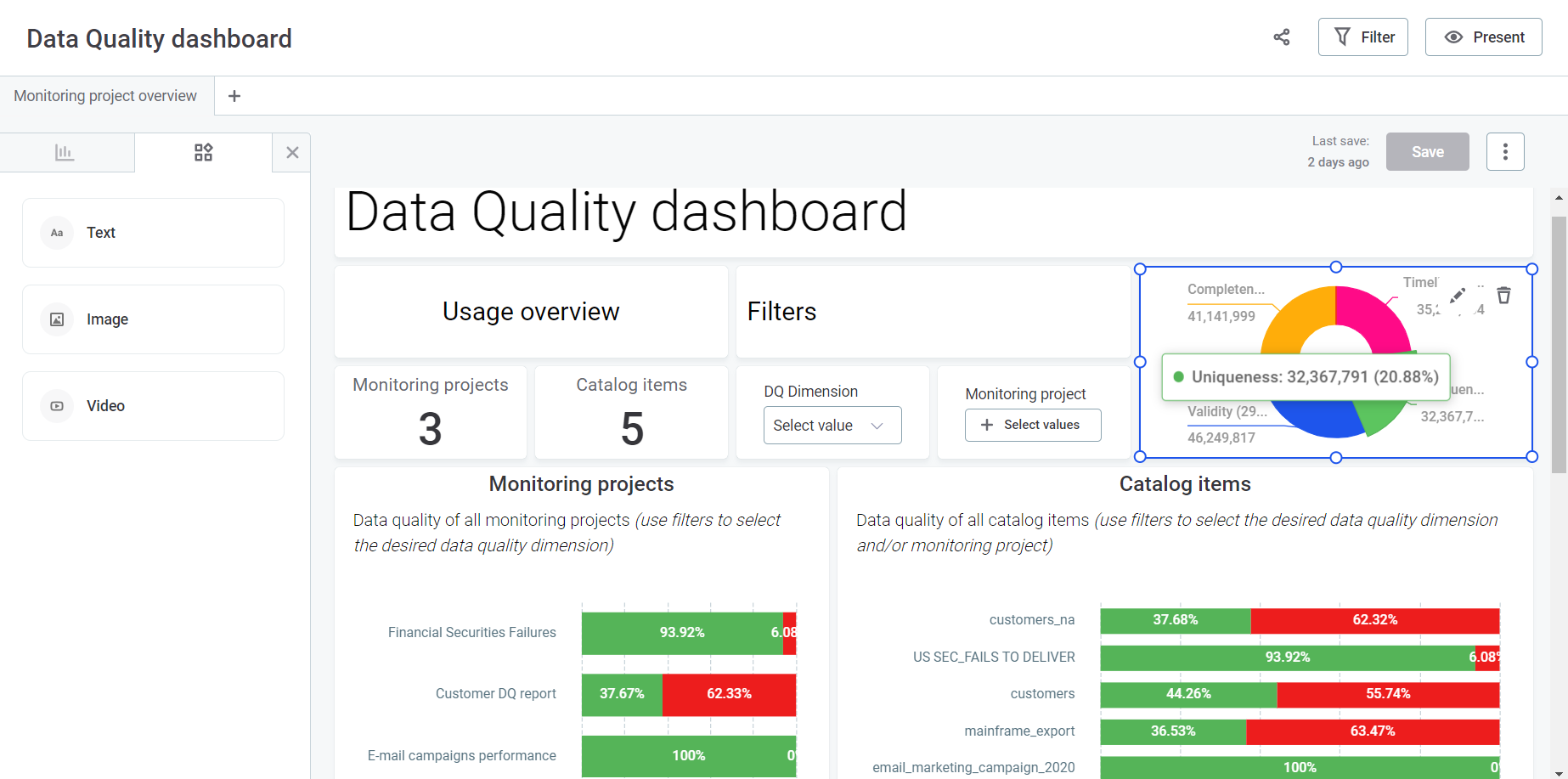Start Present mode
Viewport: 1568px width, 779px height.
coord(1483,37)
